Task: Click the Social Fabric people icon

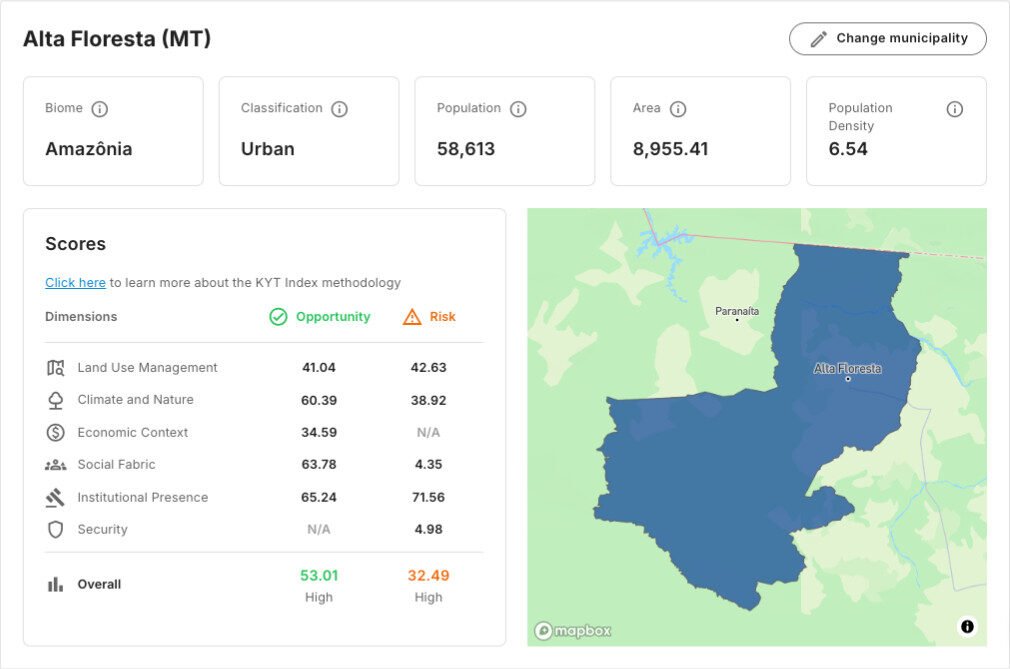Action: [56, 465]
